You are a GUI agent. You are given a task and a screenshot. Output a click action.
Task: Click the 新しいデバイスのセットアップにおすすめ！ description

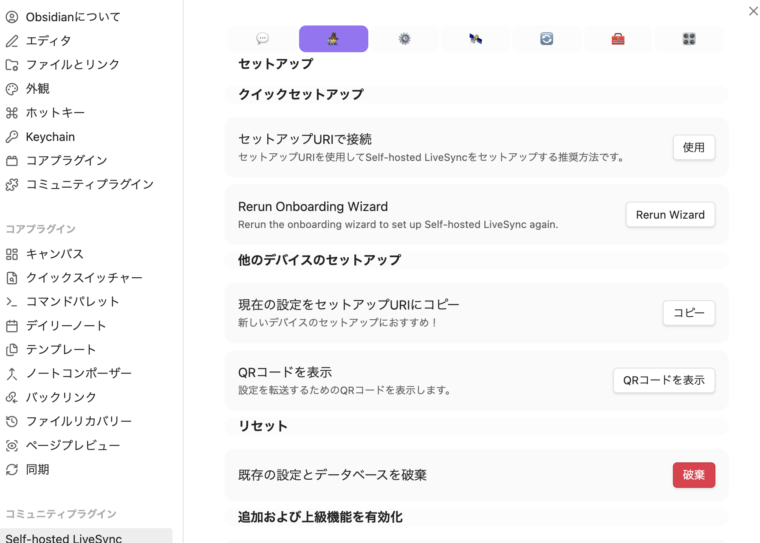[338, 323]
